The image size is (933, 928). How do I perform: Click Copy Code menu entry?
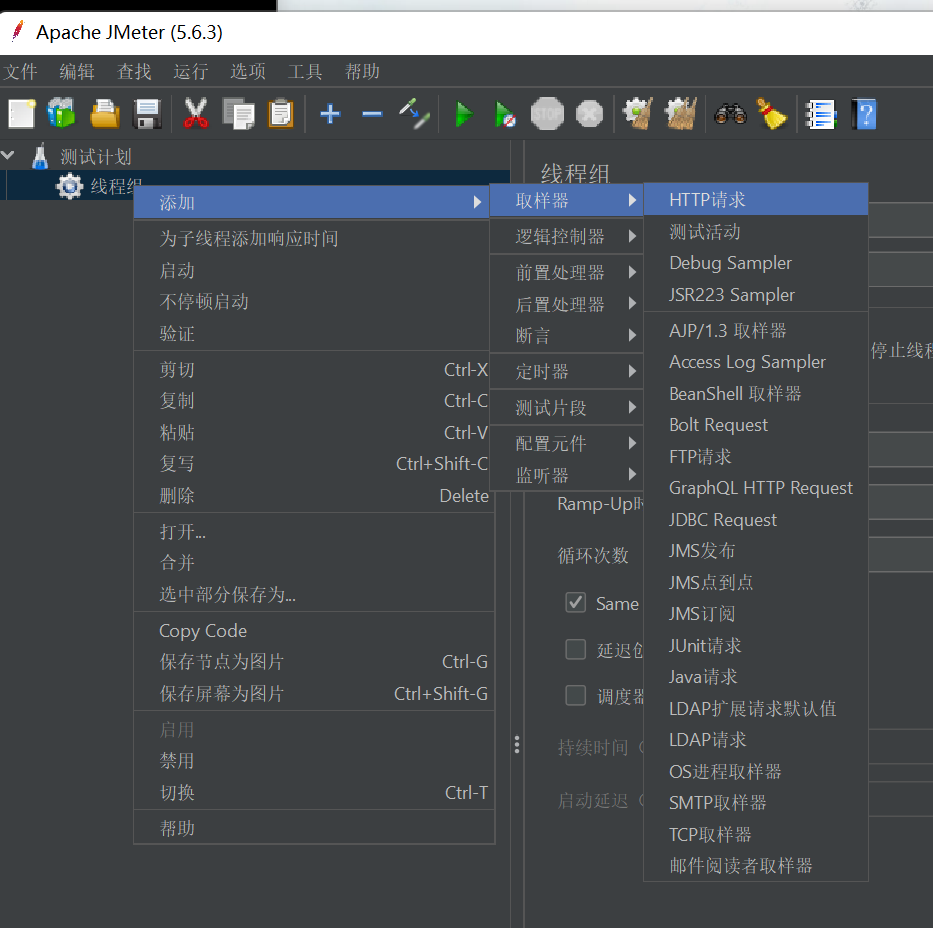point(314,631)
